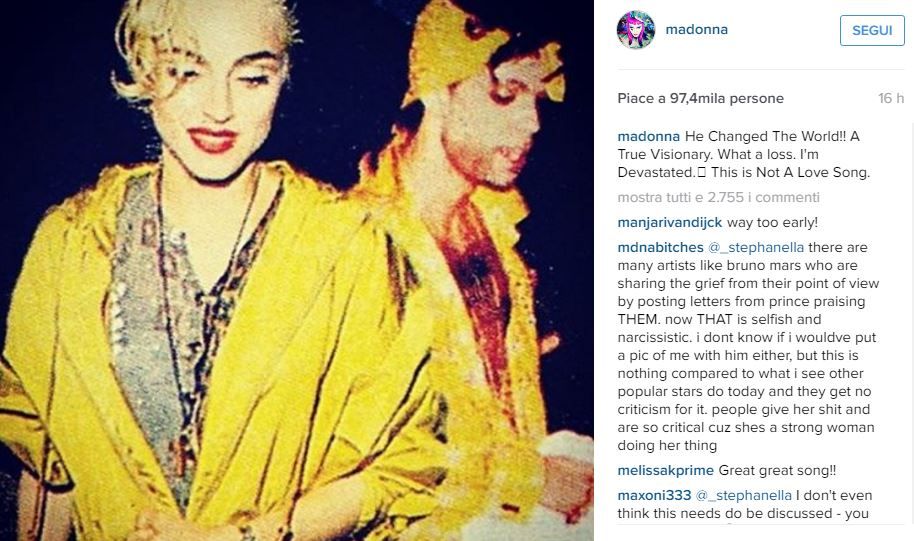Click the @_stephanella mention in the maxoni333 comment
Viewport: 914px width, 541px height.
744,495
